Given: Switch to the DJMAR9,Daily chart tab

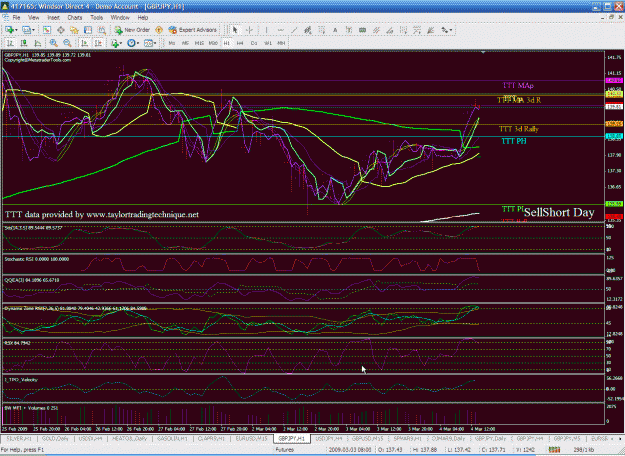Looking at the screenshot, I should pos(448,438).
